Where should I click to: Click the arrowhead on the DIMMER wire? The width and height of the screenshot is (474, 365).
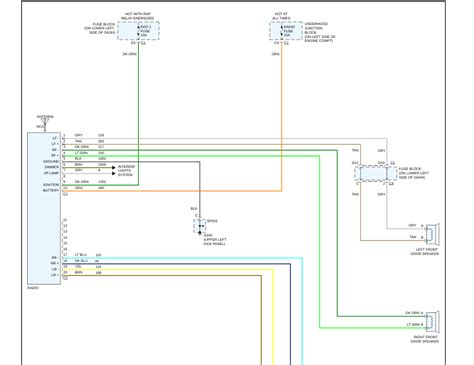click(x=114, y=167)
